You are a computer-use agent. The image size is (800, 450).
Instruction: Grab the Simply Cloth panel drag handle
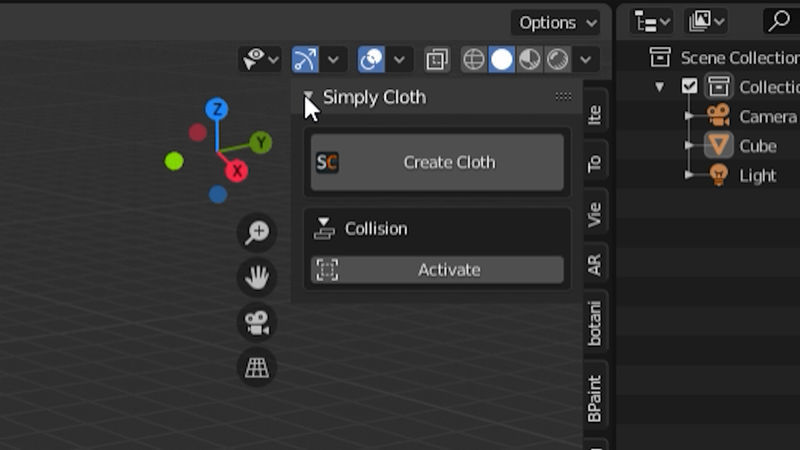pyautogui.click(x=563, y=96)
